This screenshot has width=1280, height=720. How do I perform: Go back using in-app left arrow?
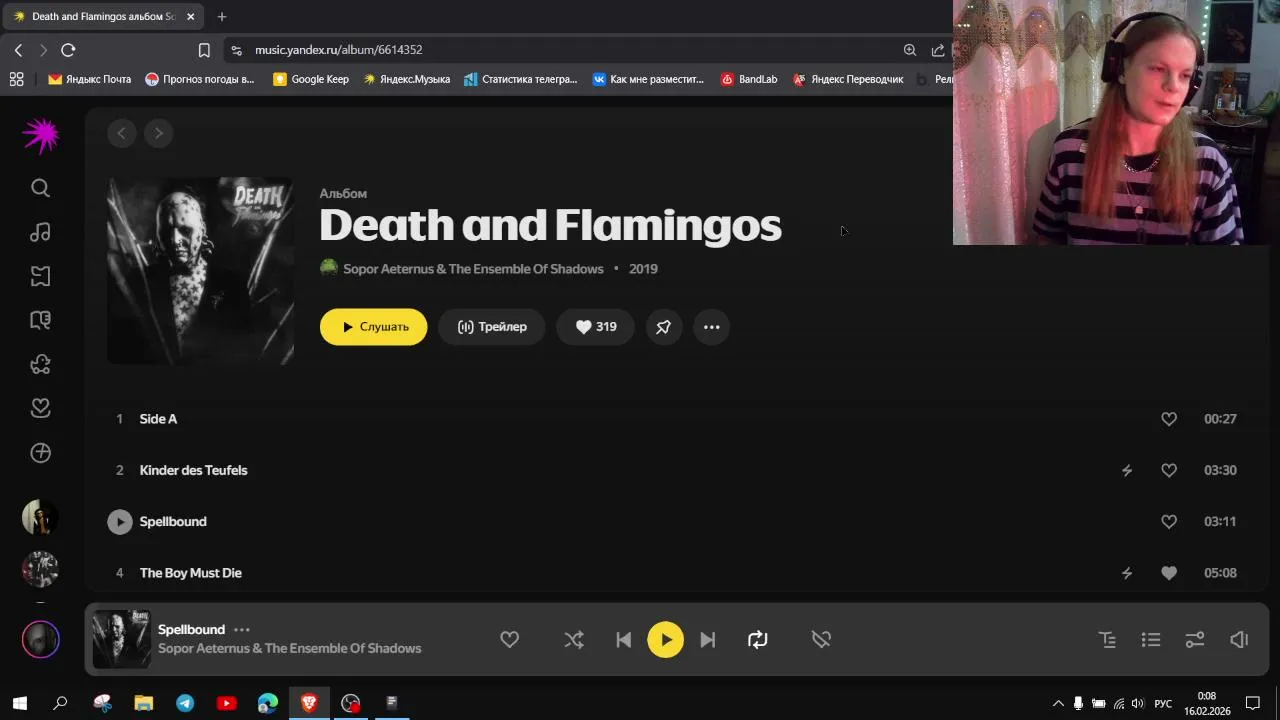(x=122, y=133)
